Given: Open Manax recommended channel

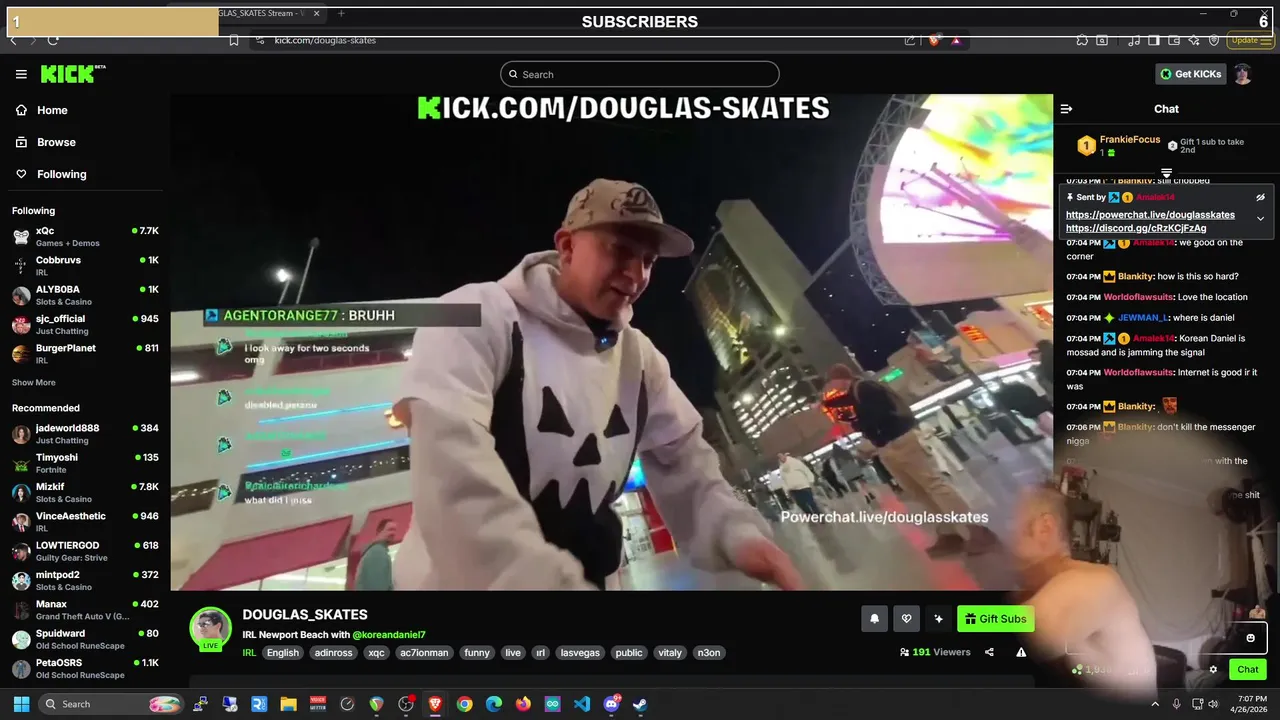Looking at the screenshot, I should point(85,610).
